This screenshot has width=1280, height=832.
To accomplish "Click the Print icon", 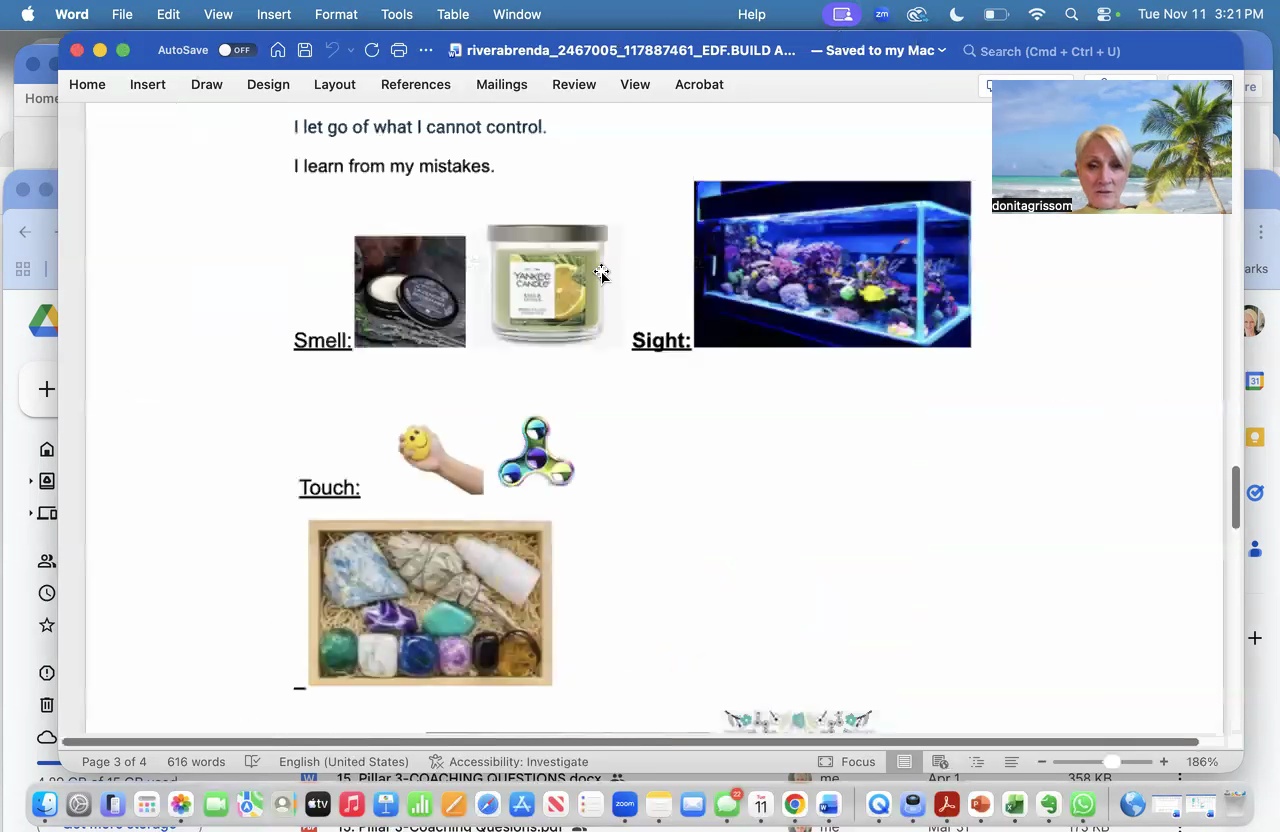I will coord(399,50).
